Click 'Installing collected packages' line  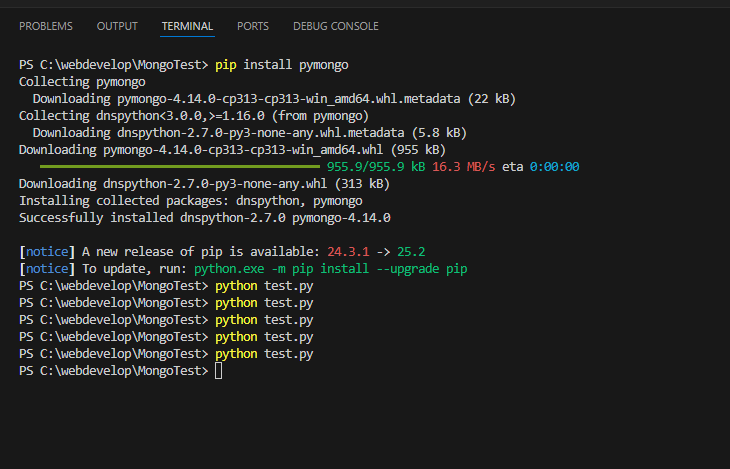point(190,201)
